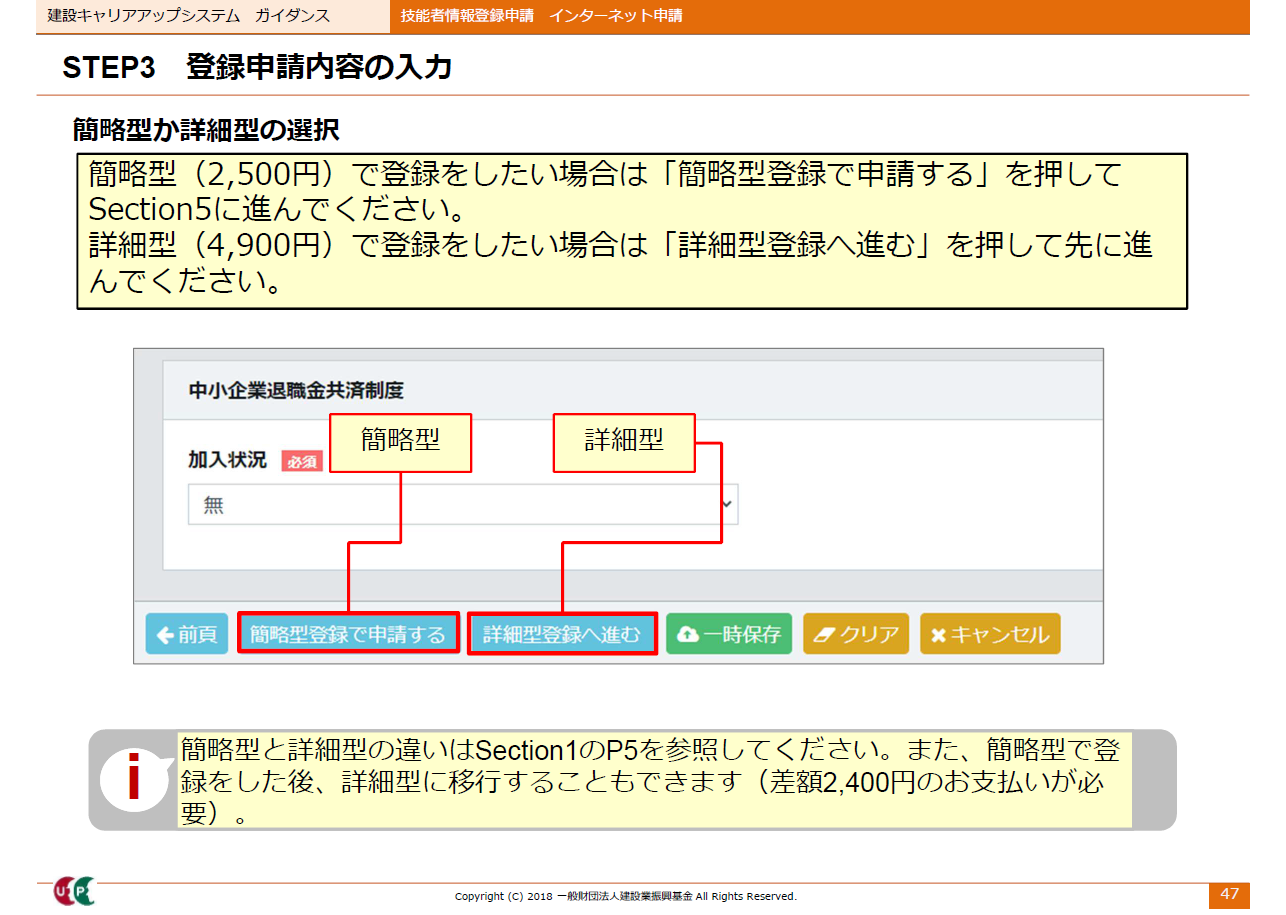Screen dimensions: 1286x915
Task: Click the 簡略型か詳細型の選択 subheading
Action: 206,129
